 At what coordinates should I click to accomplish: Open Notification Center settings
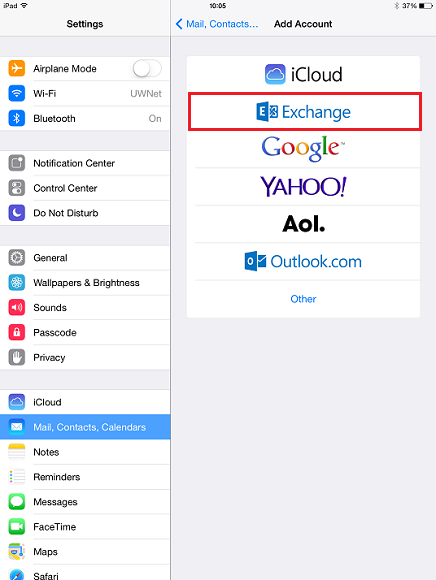tap(85, 163)
